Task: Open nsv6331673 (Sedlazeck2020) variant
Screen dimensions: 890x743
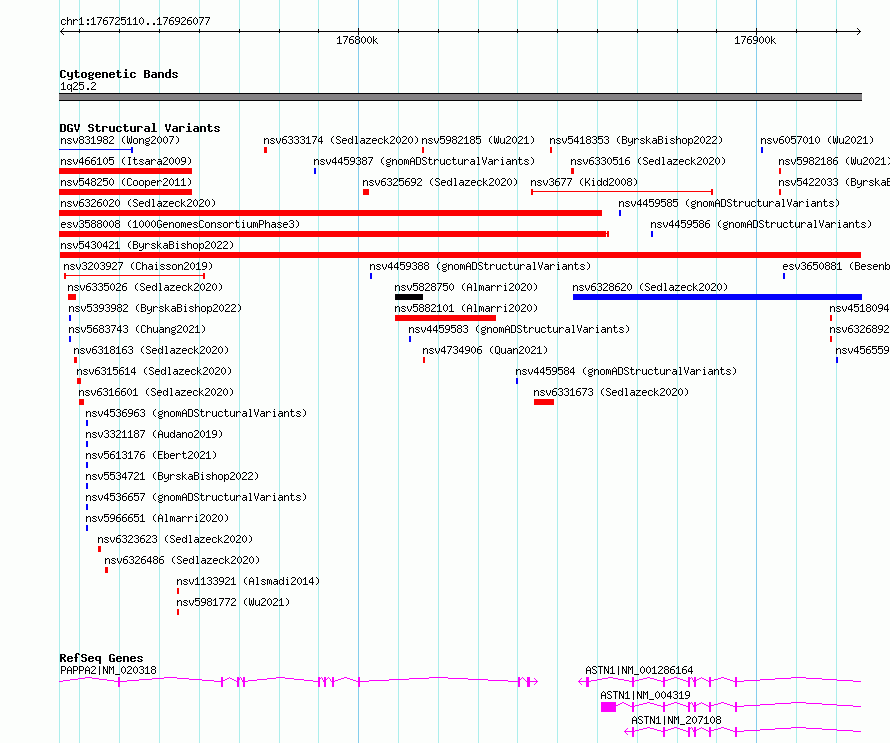Action: [611, 392]
